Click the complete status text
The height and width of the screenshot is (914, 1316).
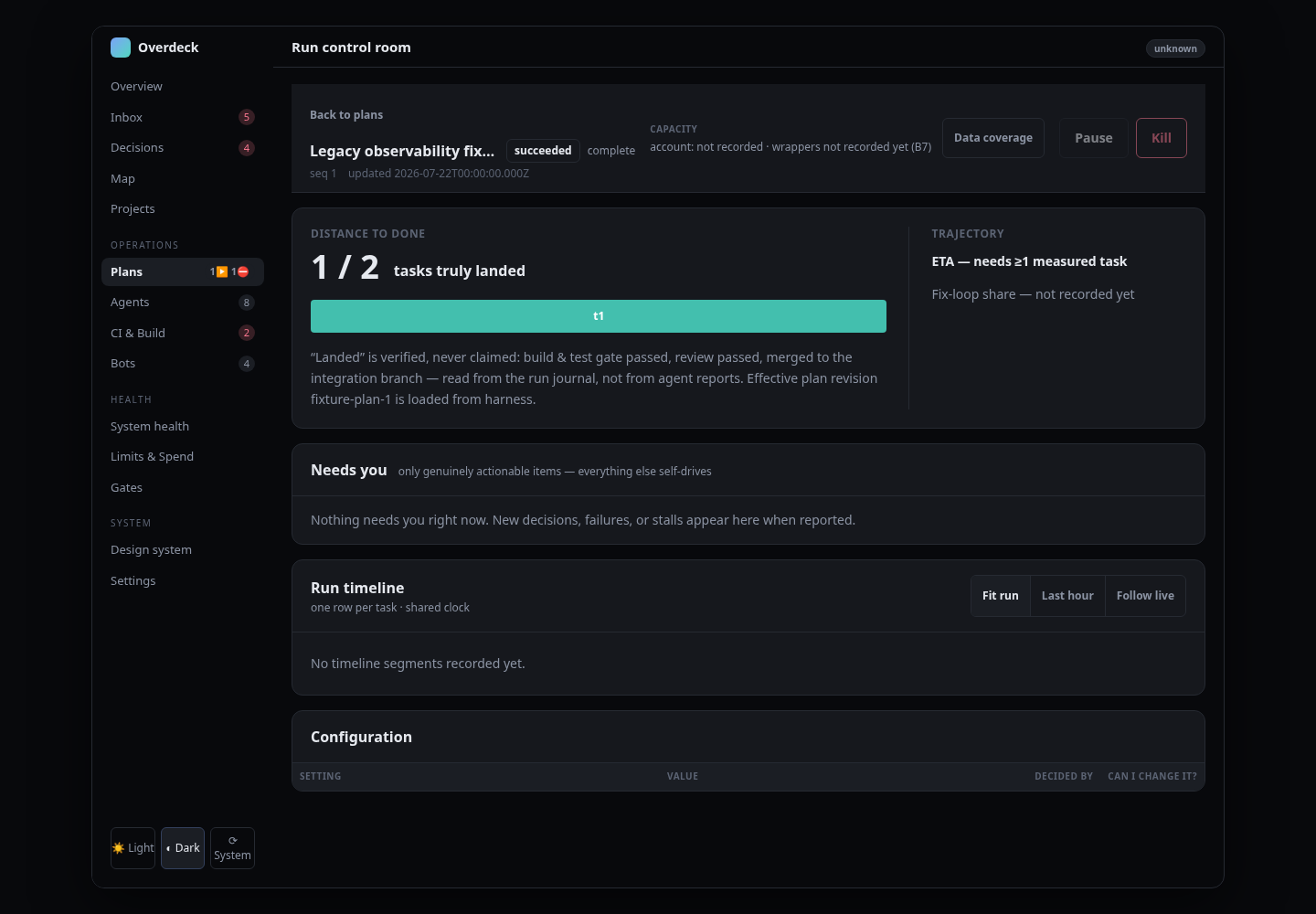coord(611,151)
